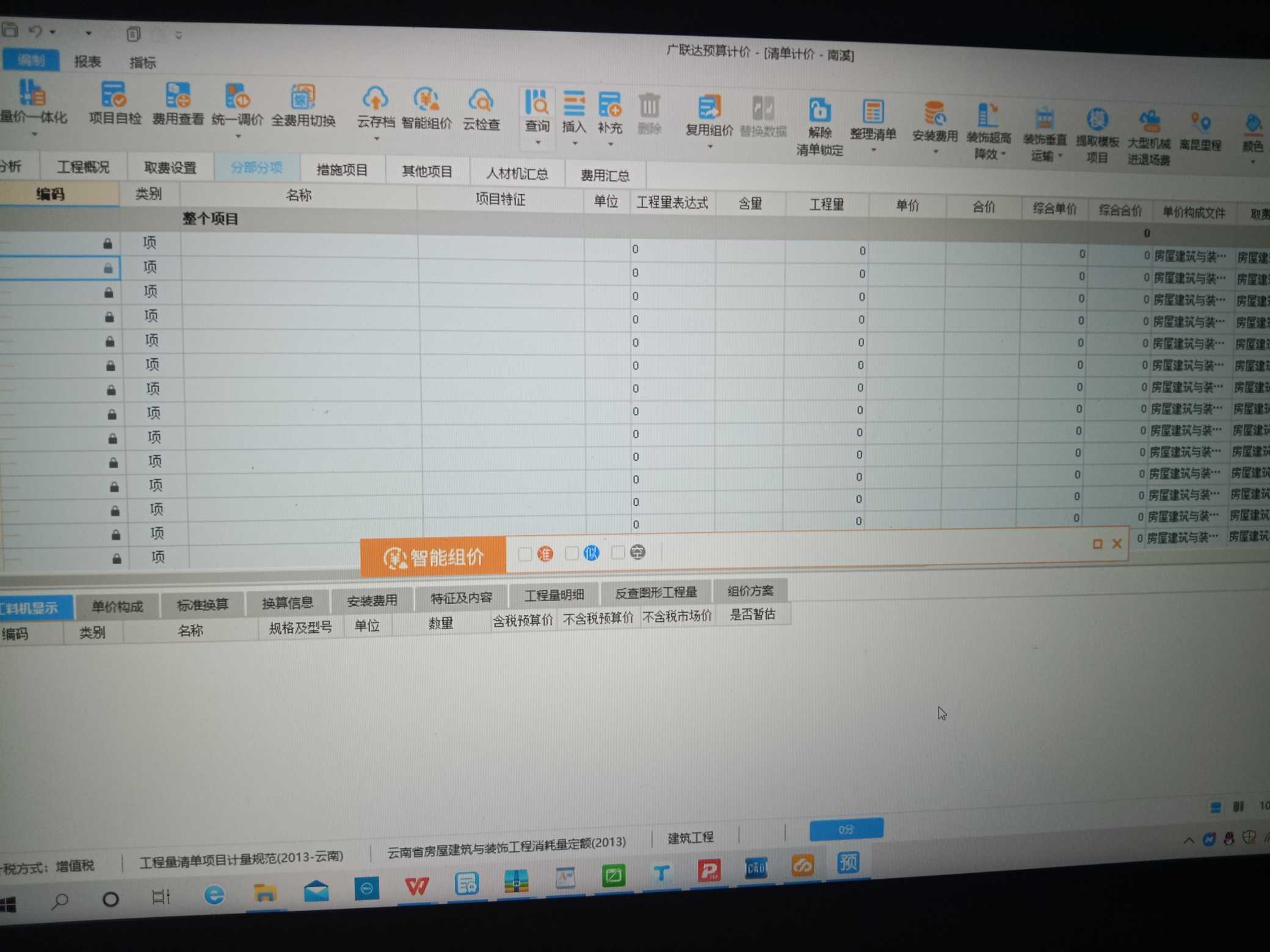Run 项目自检 project self-check
Image resolution: width=1270 pixels, height=952 pixels.
[115, 103]
